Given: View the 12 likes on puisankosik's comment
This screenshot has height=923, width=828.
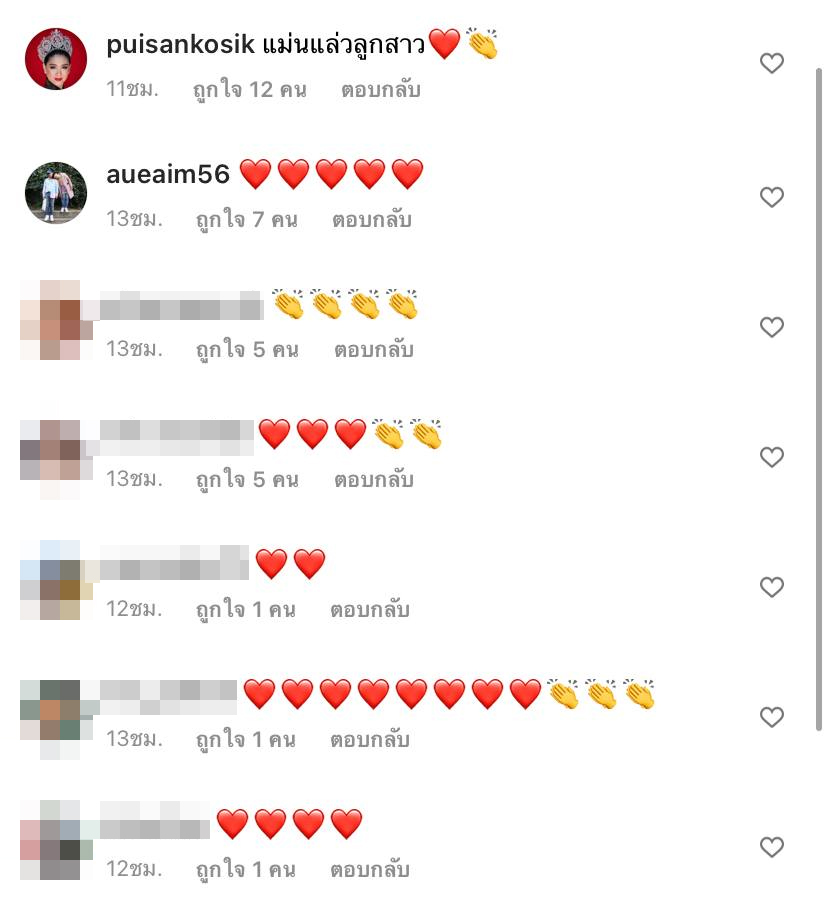Looking at the screenshot, I should click(250, 90).
